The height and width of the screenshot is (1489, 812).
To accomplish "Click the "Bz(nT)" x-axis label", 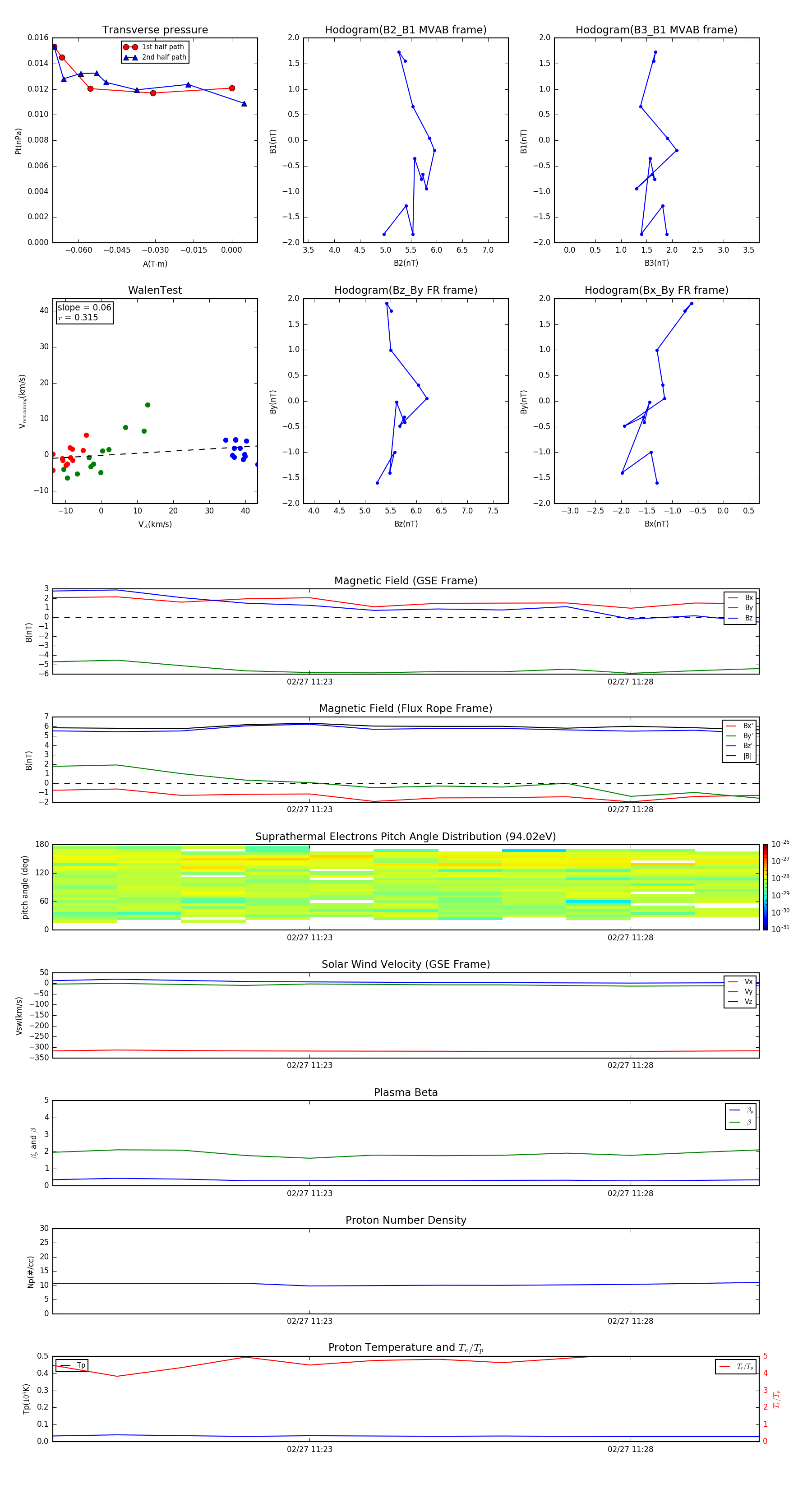I will 406,524.
